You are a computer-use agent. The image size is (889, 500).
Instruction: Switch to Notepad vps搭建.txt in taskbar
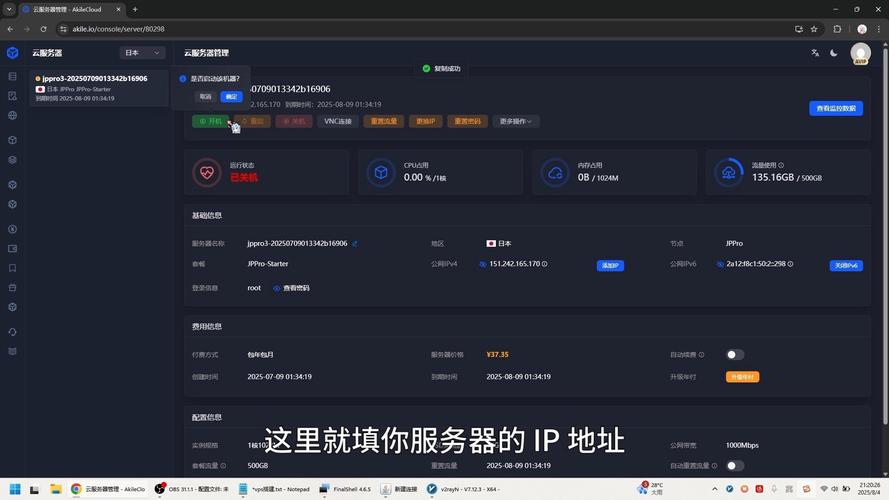click(x=274, y=489)
